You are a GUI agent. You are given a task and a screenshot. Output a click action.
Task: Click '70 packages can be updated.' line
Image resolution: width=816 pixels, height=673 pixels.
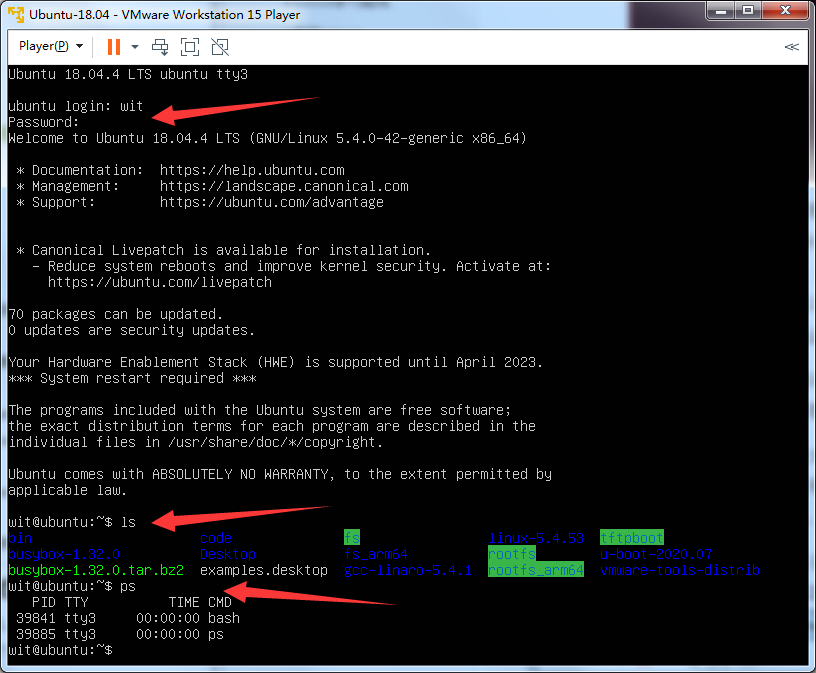click(116, 314)
